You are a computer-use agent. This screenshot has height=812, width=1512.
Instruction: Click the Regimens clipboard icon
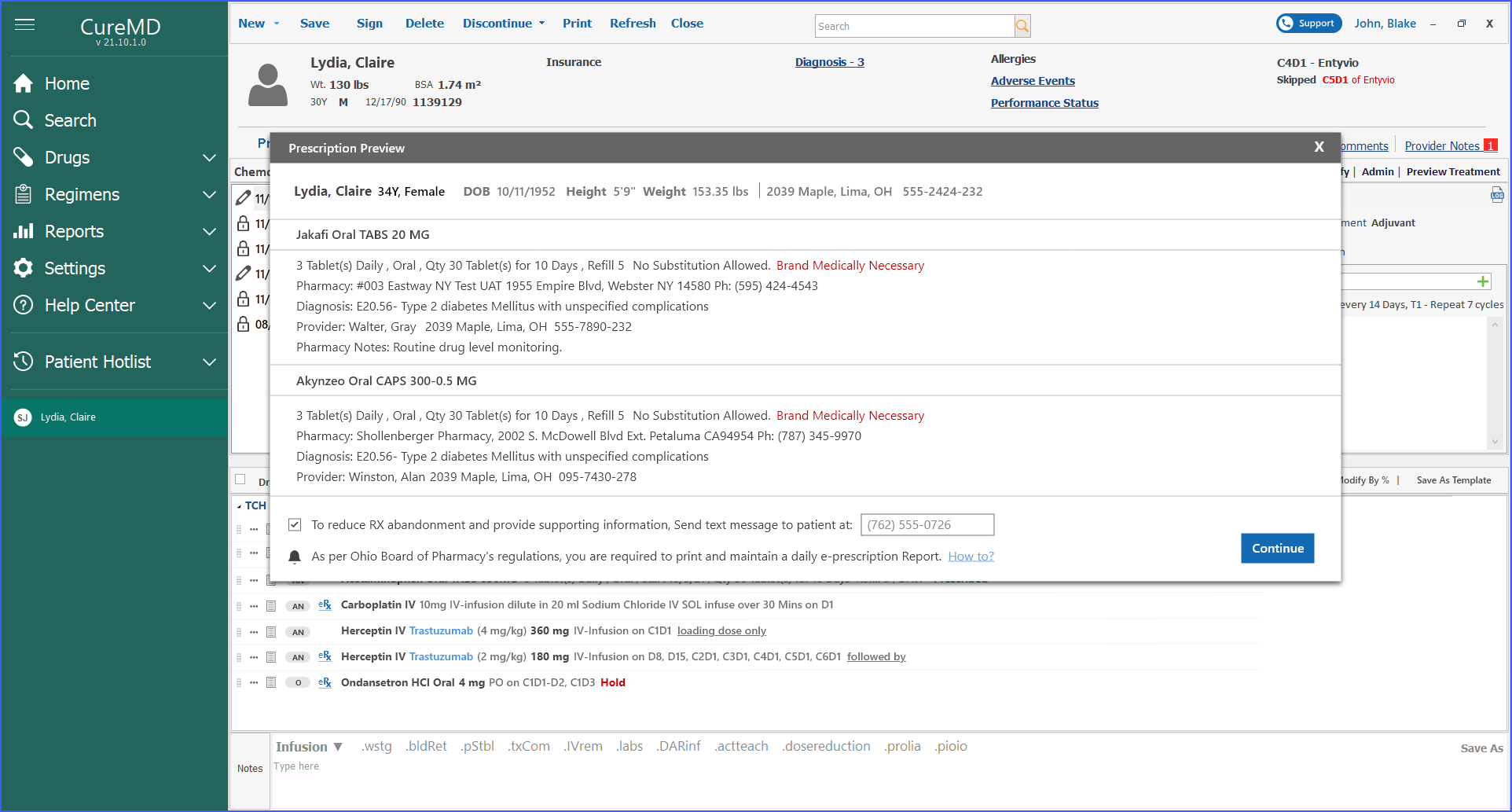pyautogui.click(x=24, y=194)
